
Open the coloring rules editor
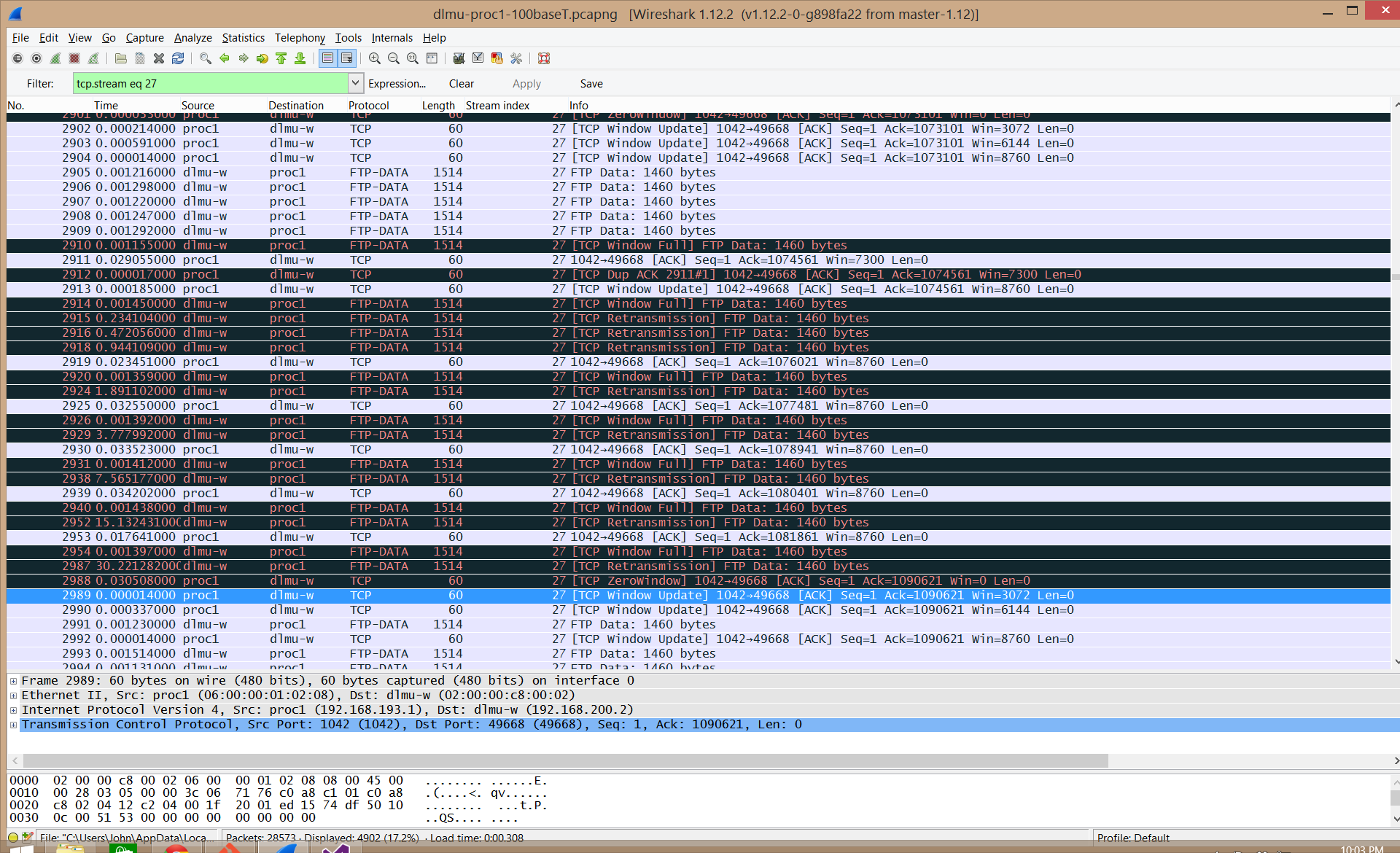pos(497,58)
